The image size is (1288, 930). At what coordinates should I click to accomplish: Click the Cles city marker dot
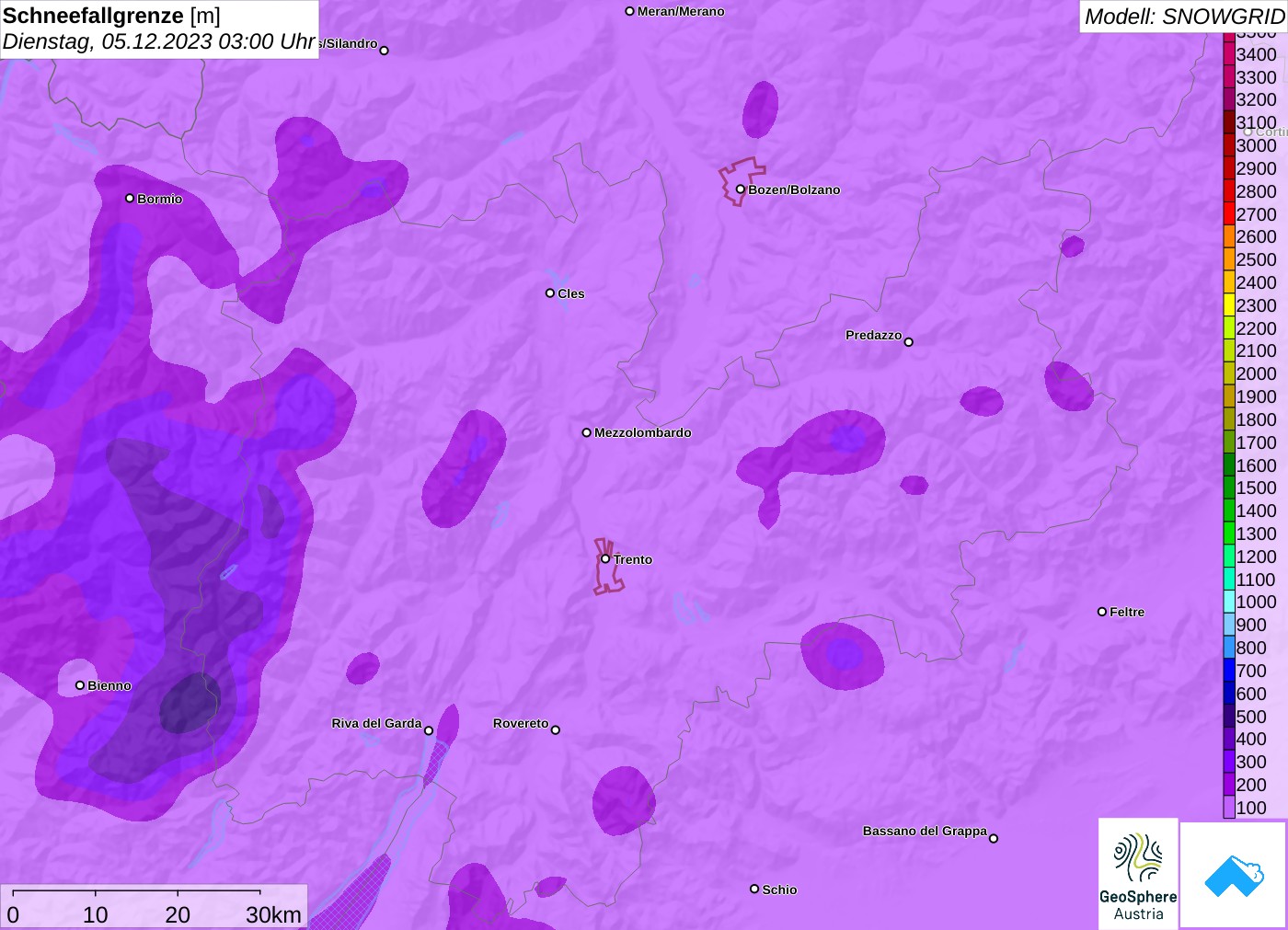click(550, 293)
